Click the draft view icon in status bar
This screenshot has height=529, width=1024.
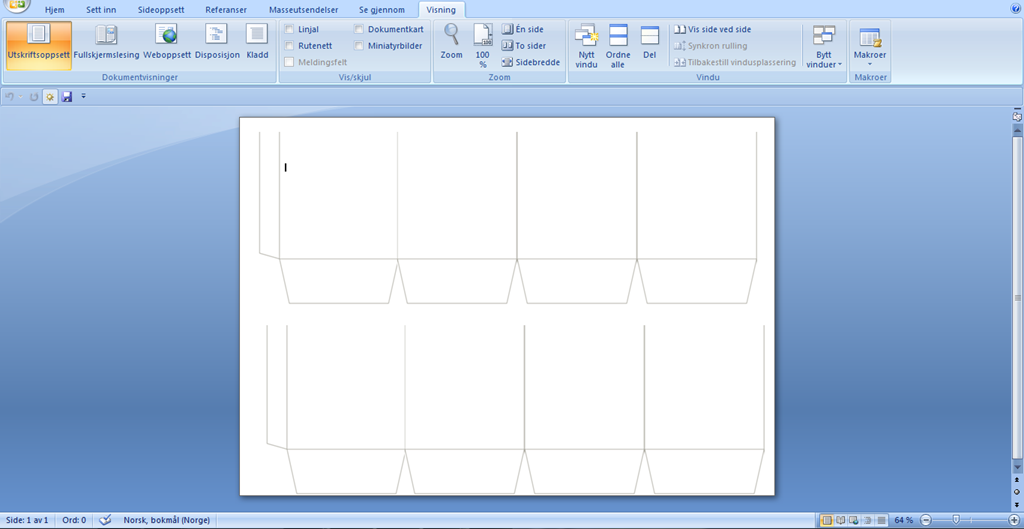point(882,521)
